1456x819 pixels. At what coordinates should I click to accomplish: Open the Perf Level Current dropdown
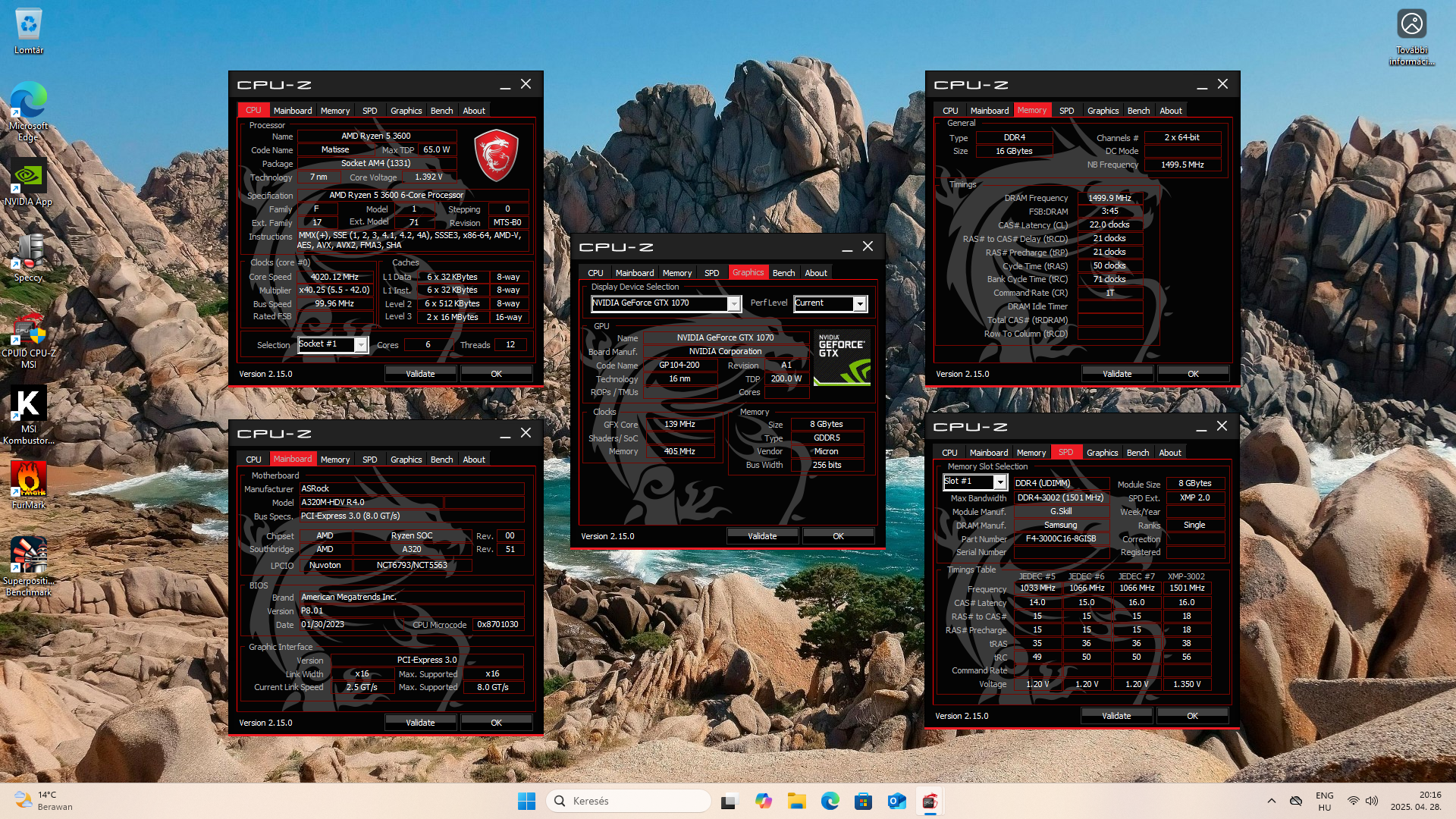click(x=830, y=303)
